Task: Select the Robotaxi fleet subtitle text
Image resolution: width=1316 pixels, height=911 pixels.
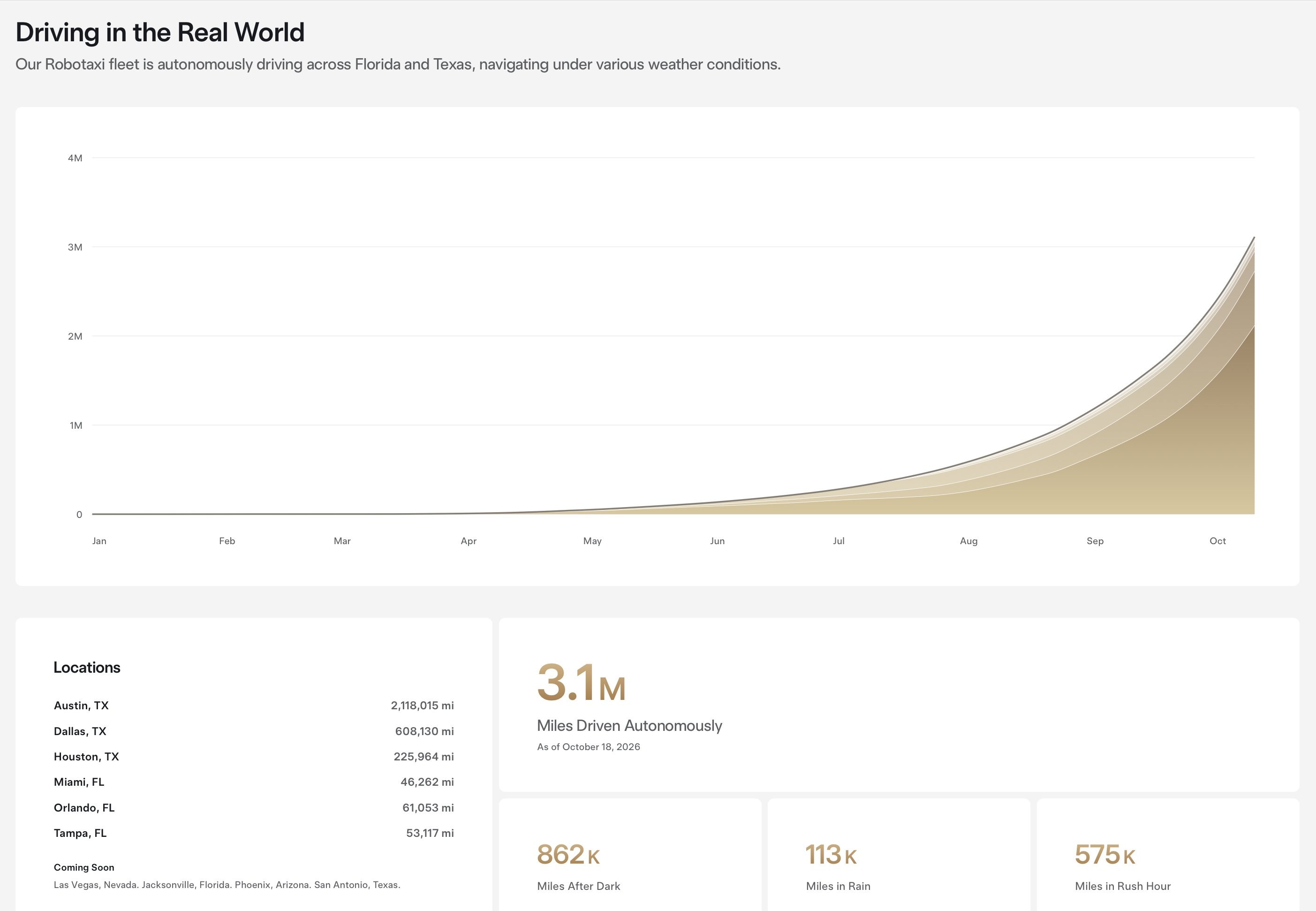Action: click(398, 64)
